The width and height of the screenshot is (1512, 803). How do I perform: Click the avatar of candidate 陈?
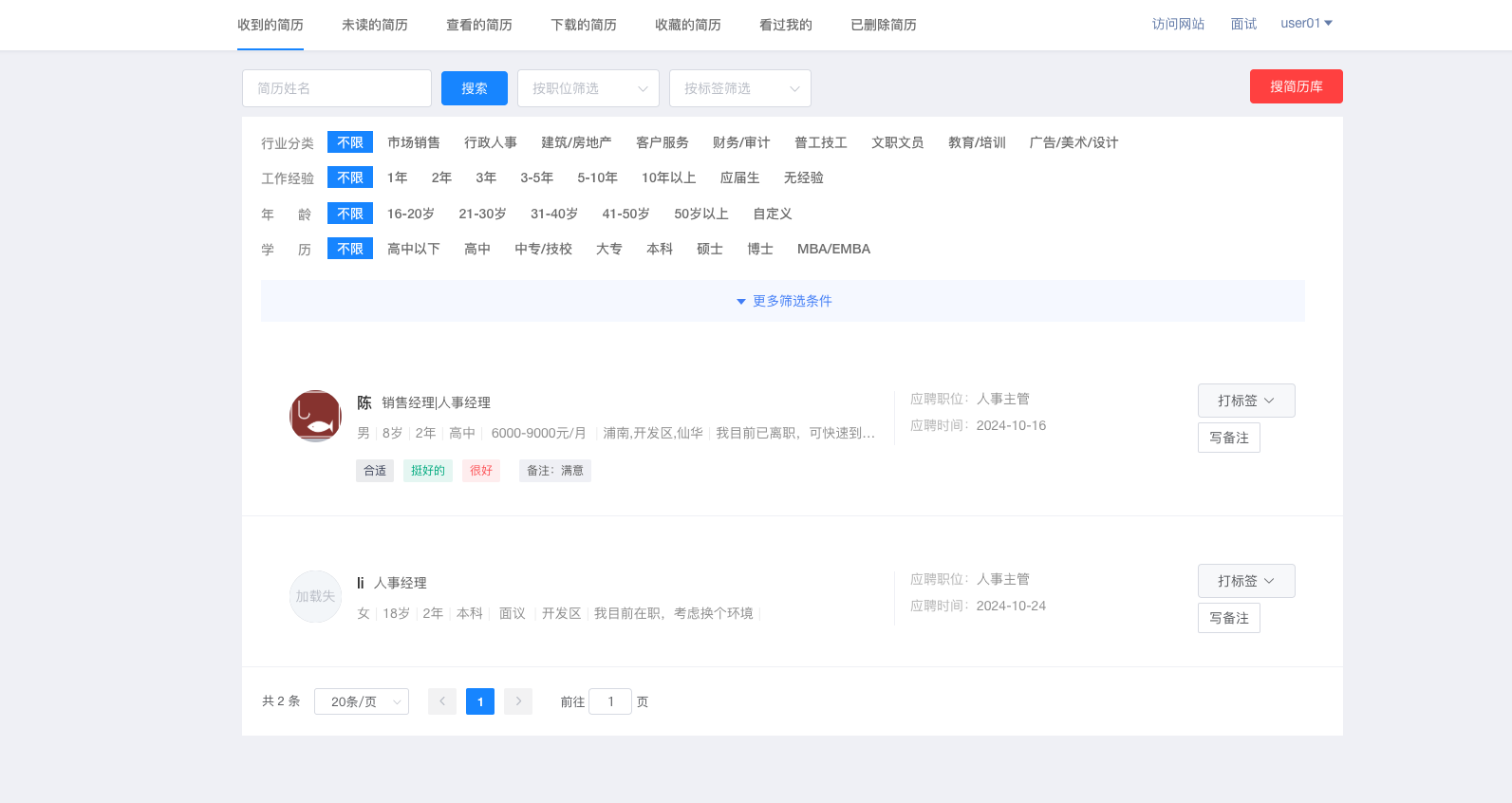tap(315, 416)
